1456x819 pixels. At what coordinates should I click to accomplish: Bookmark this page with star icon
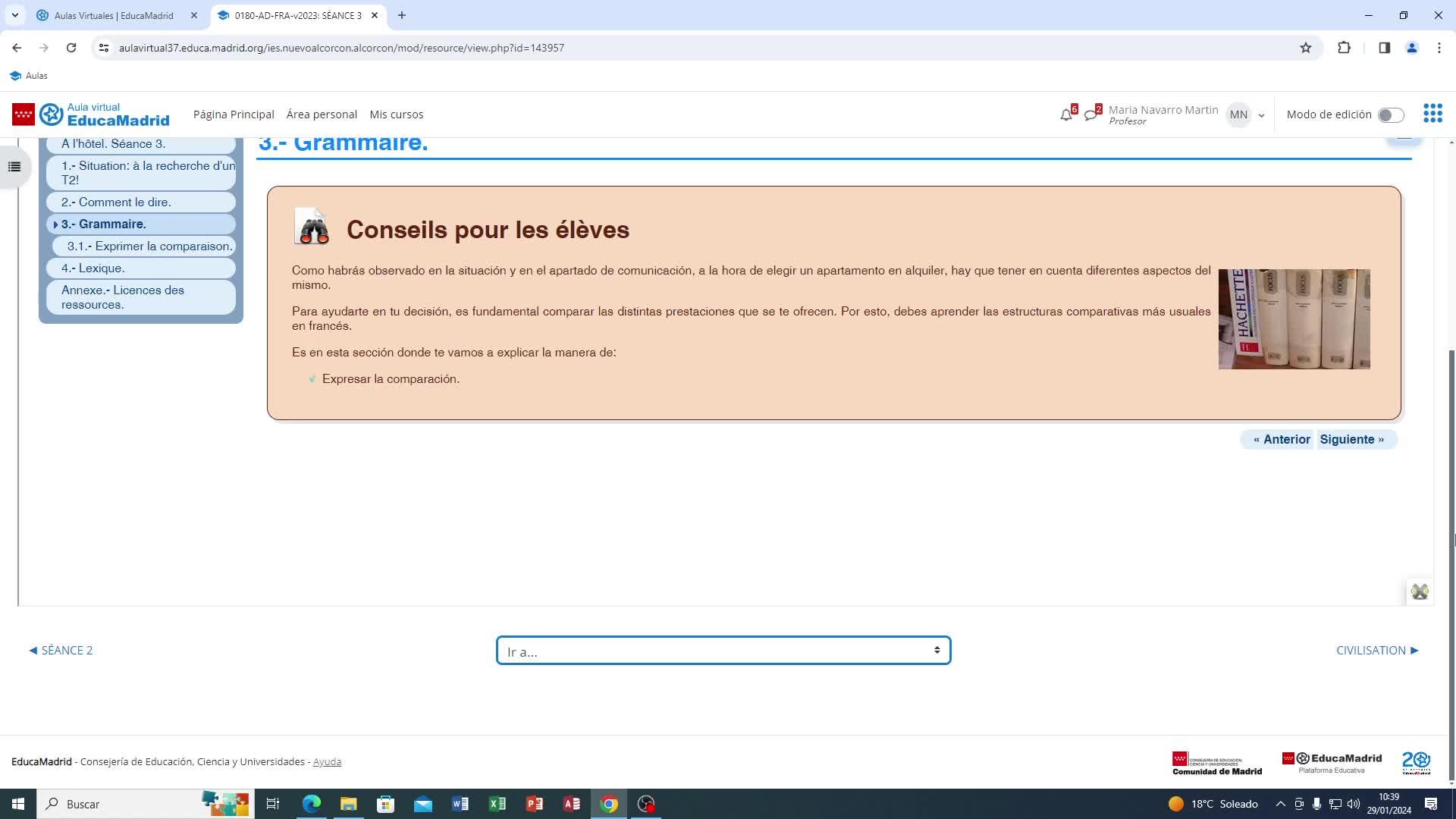1305,48
